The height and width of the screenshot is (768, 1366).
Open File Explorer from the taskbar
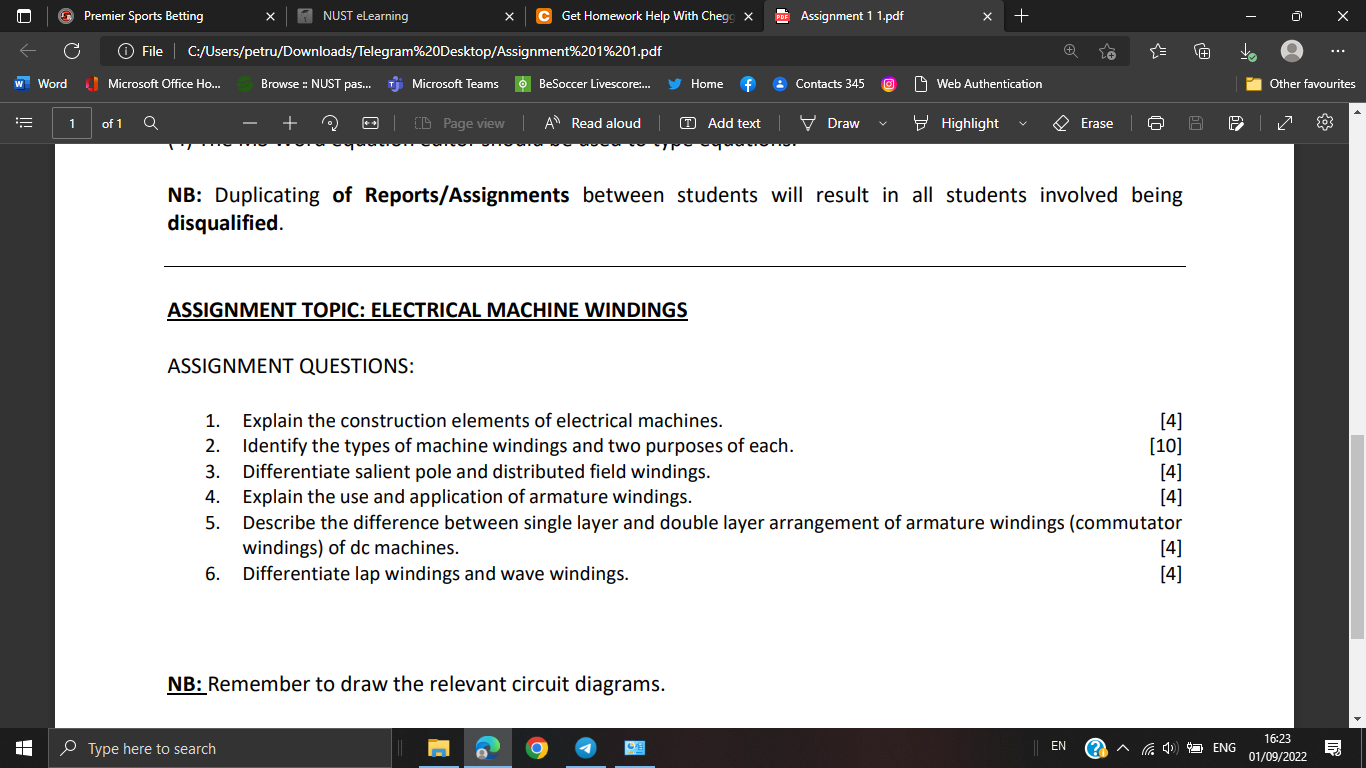pyautogui.click(x=439, y=748)
